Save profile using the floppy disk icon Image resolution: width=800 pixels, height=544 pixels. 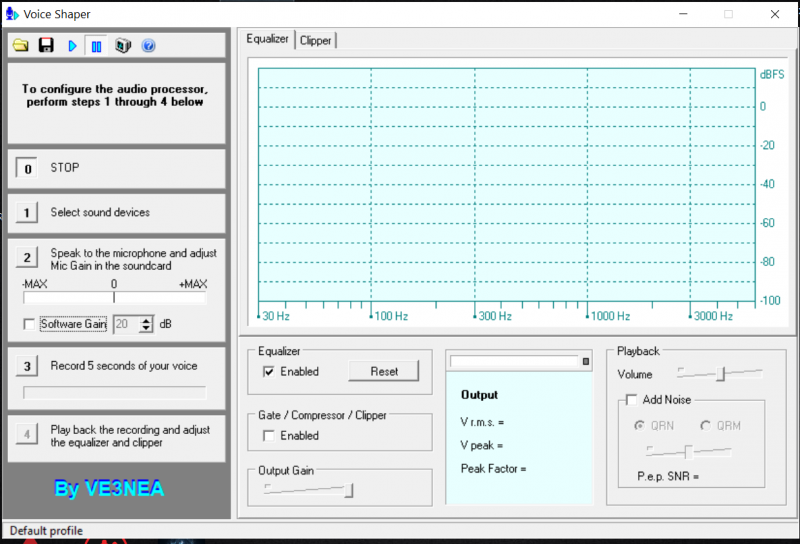pos(46,45)
